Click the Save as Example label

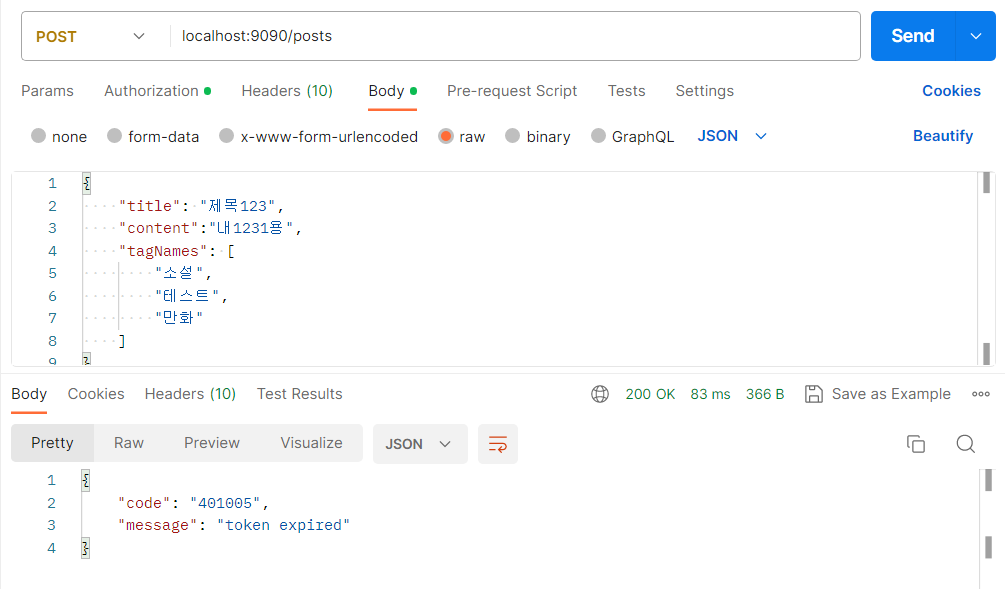[x=891, y=394]
